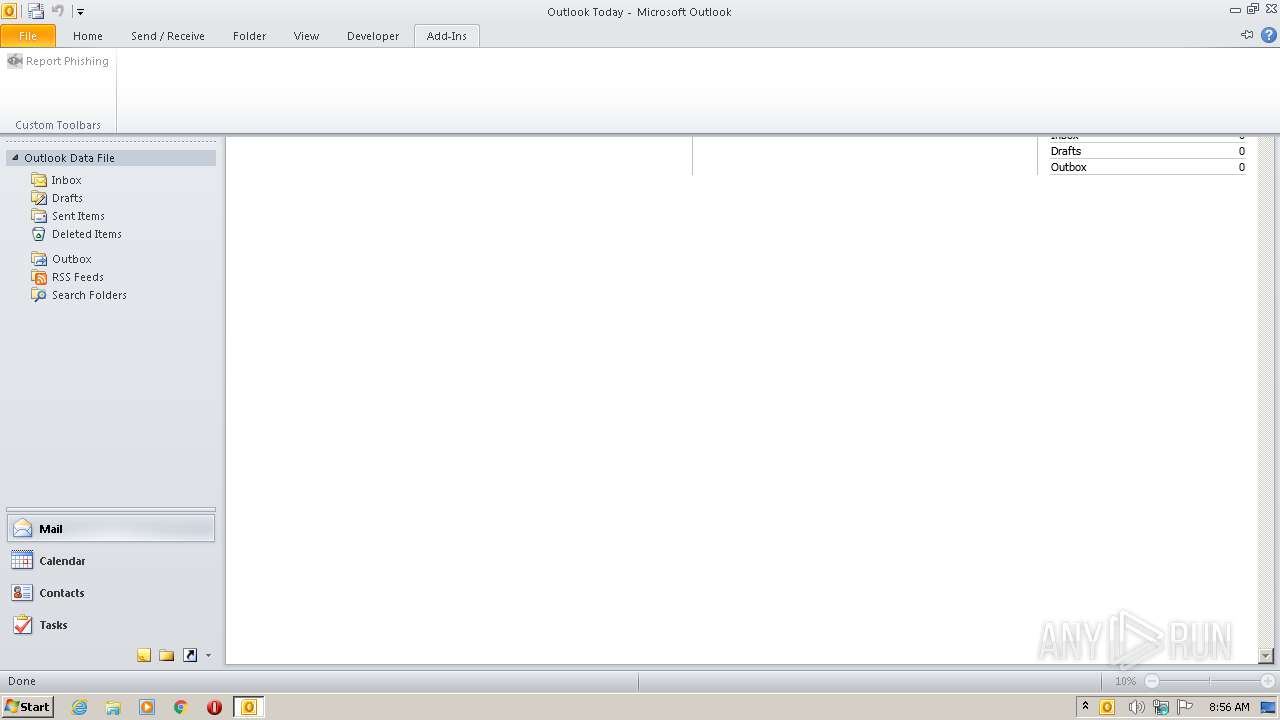Viewport: 1280px width, 720px height.
Task: Switch to the Home ribbon tab
Action: tap(88, 36)
